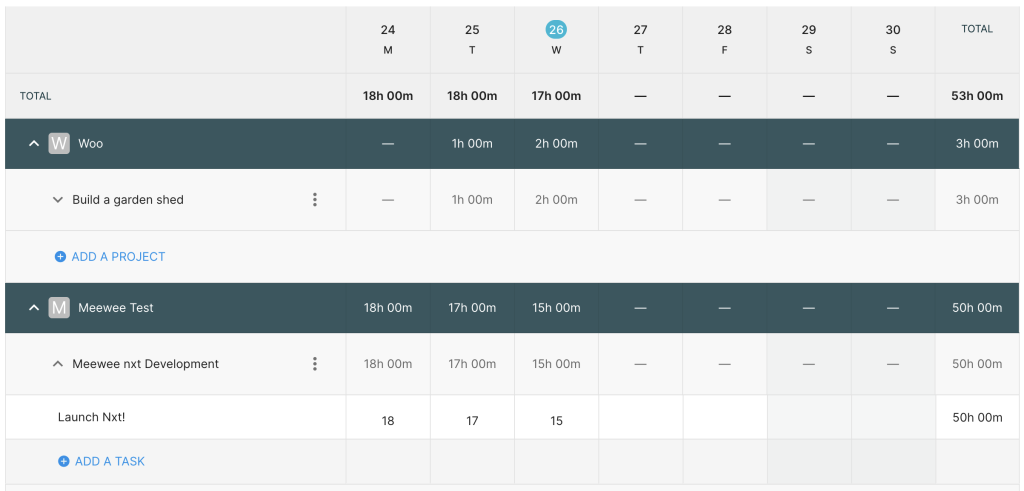Expand the Build a garden shed project

point(58,200)
